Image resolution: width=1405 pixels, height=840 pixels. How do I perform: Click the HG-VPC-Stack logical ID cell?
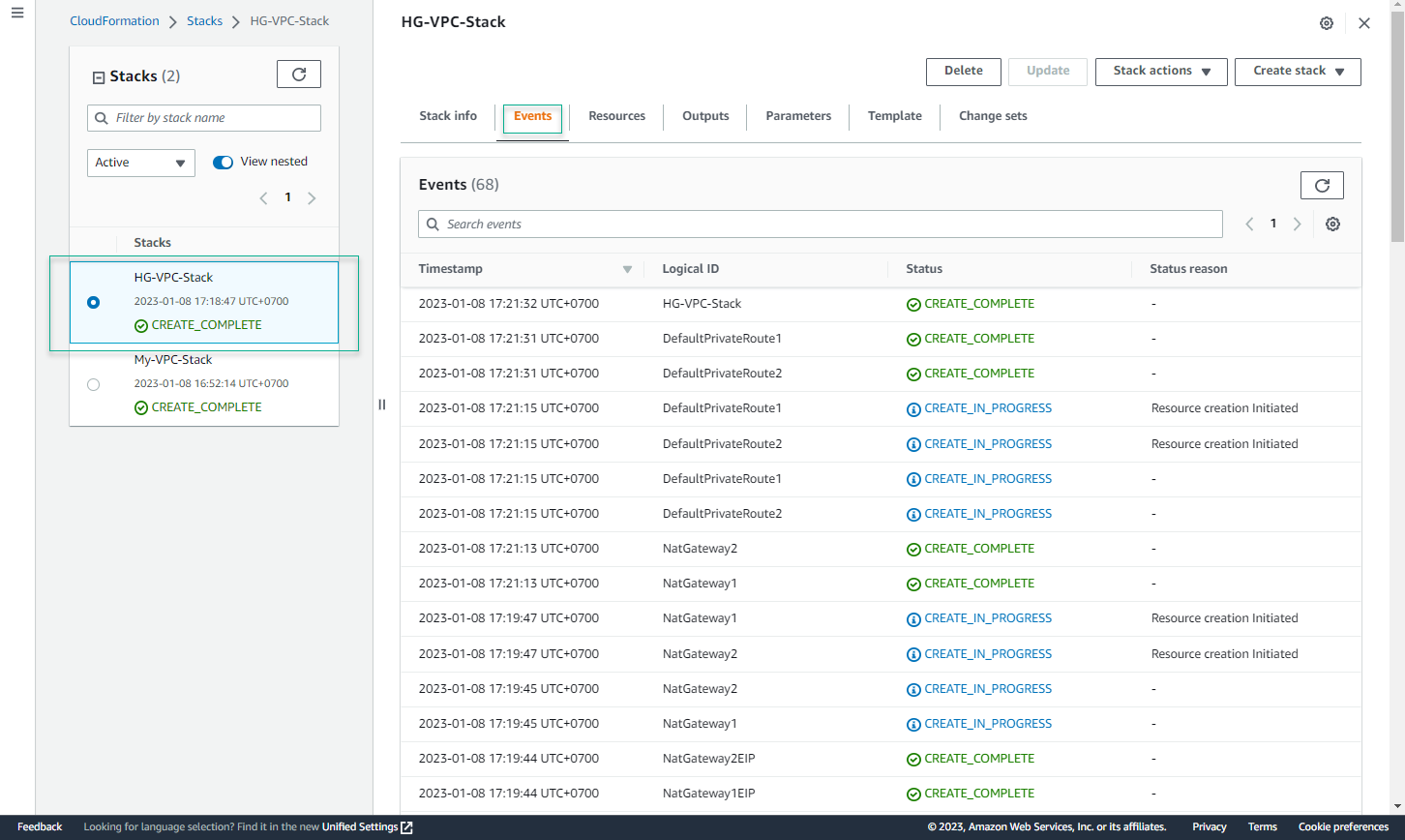pos(702,304)
